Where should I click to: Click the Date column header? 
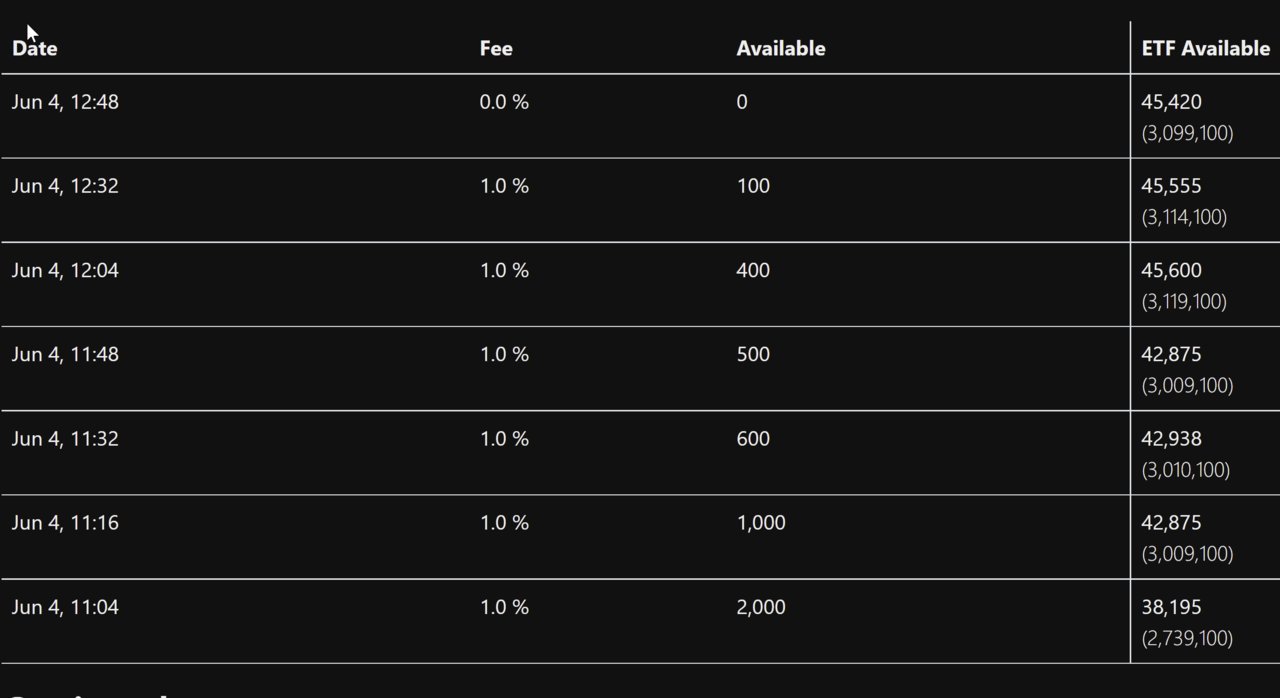(x=34, y=48)
